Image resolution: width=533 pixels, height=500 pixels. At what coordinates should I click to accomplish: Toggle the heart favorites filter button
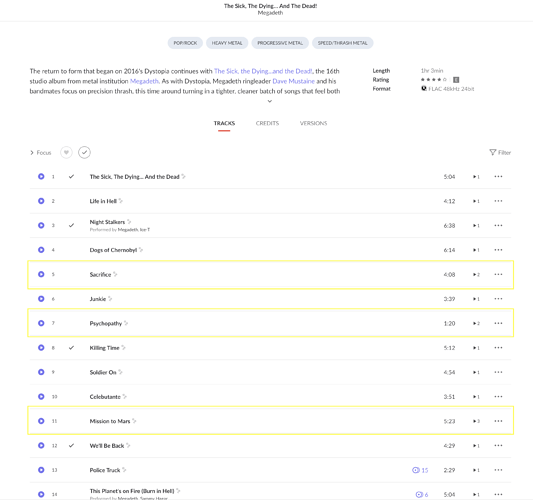click(x=66, y=152)
